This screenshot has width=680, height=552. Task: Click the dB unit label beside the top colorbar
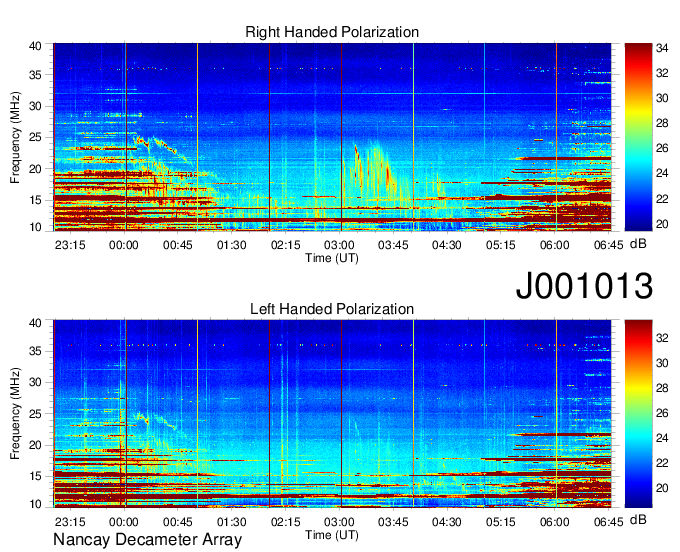click(638, 244)
